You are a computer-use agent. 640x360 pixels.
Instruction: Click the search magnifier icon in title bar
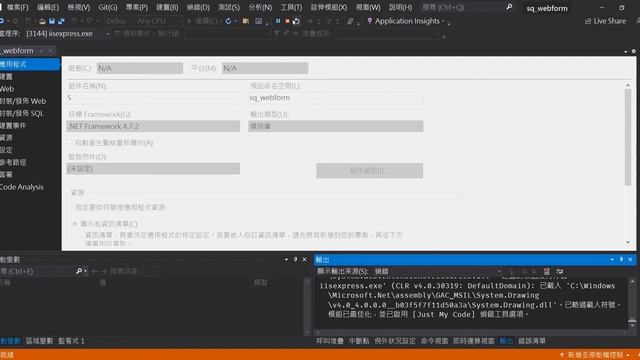509,7
